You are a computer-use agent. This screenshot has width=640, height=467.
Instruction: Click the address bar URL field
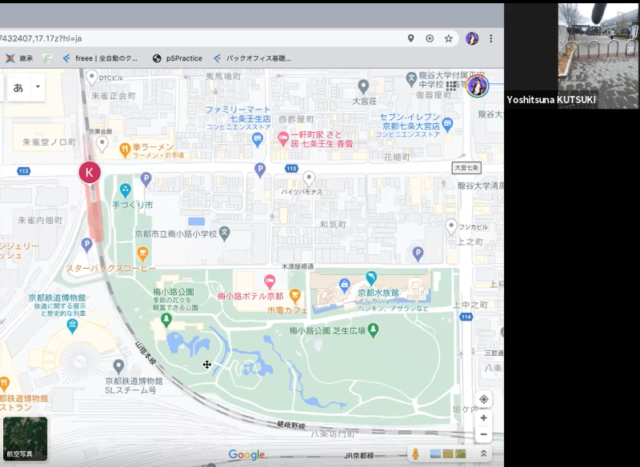point(200,39)
